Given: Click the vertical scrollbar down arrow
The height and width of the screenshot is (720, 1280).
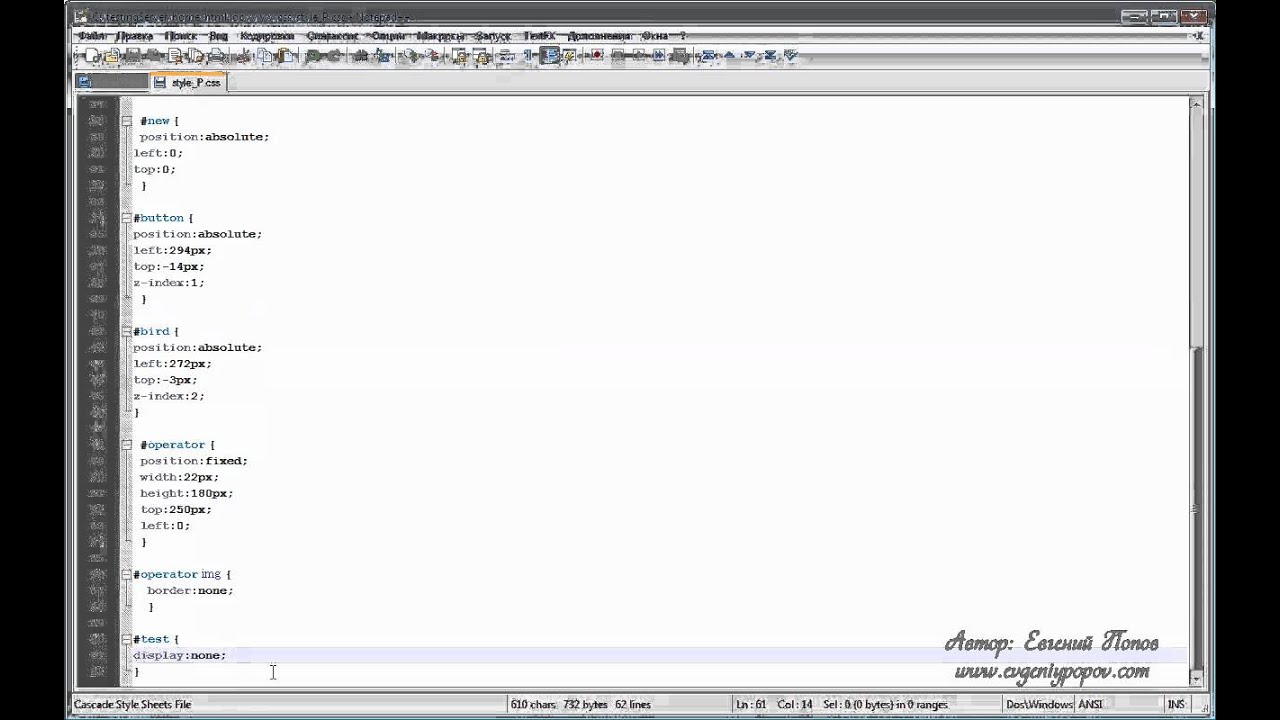Looking at the screenshot, I should 1196,678.
